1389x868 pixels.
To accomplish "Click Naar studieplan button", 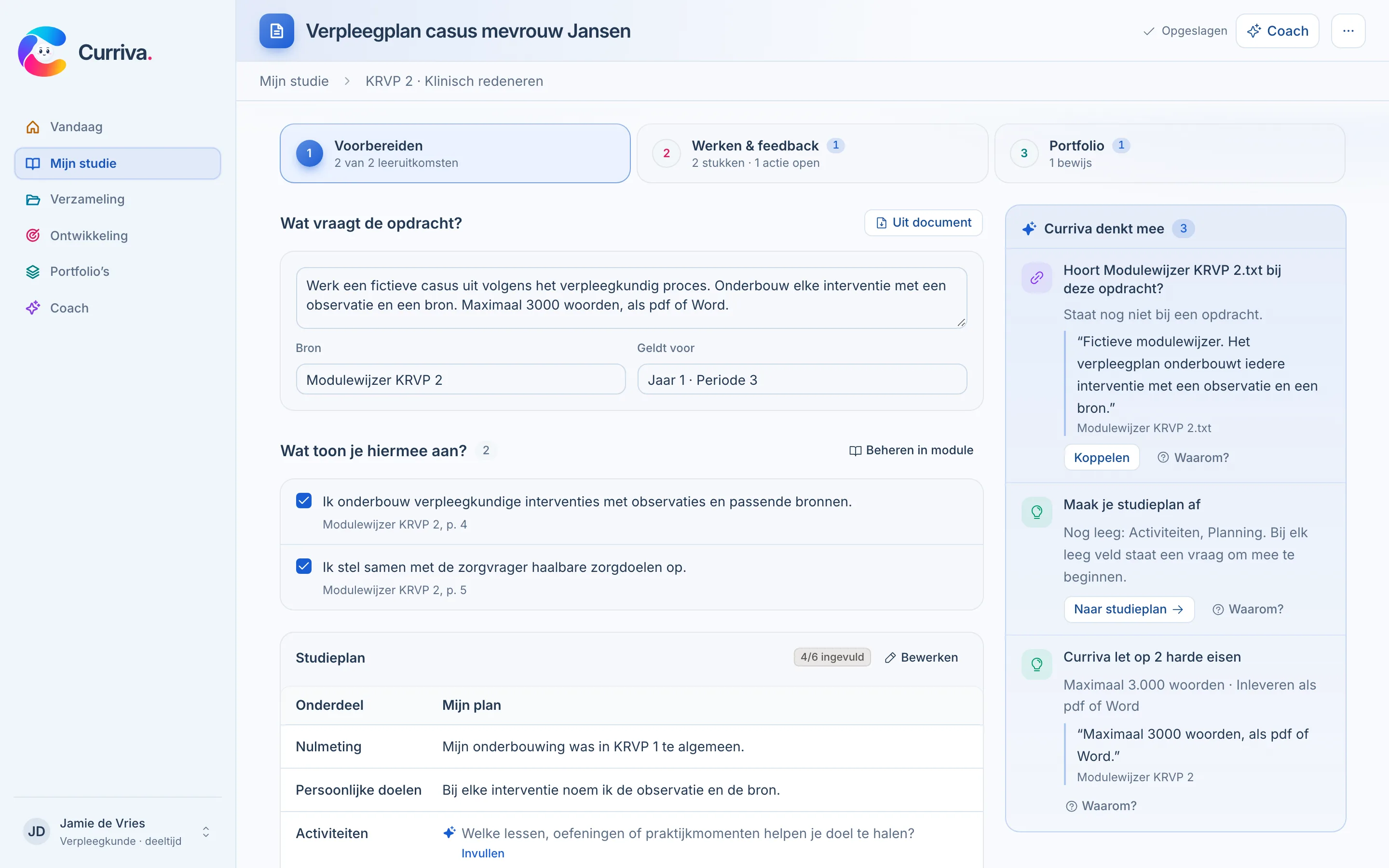I will pyautogui.click(x=1129, y=610).
